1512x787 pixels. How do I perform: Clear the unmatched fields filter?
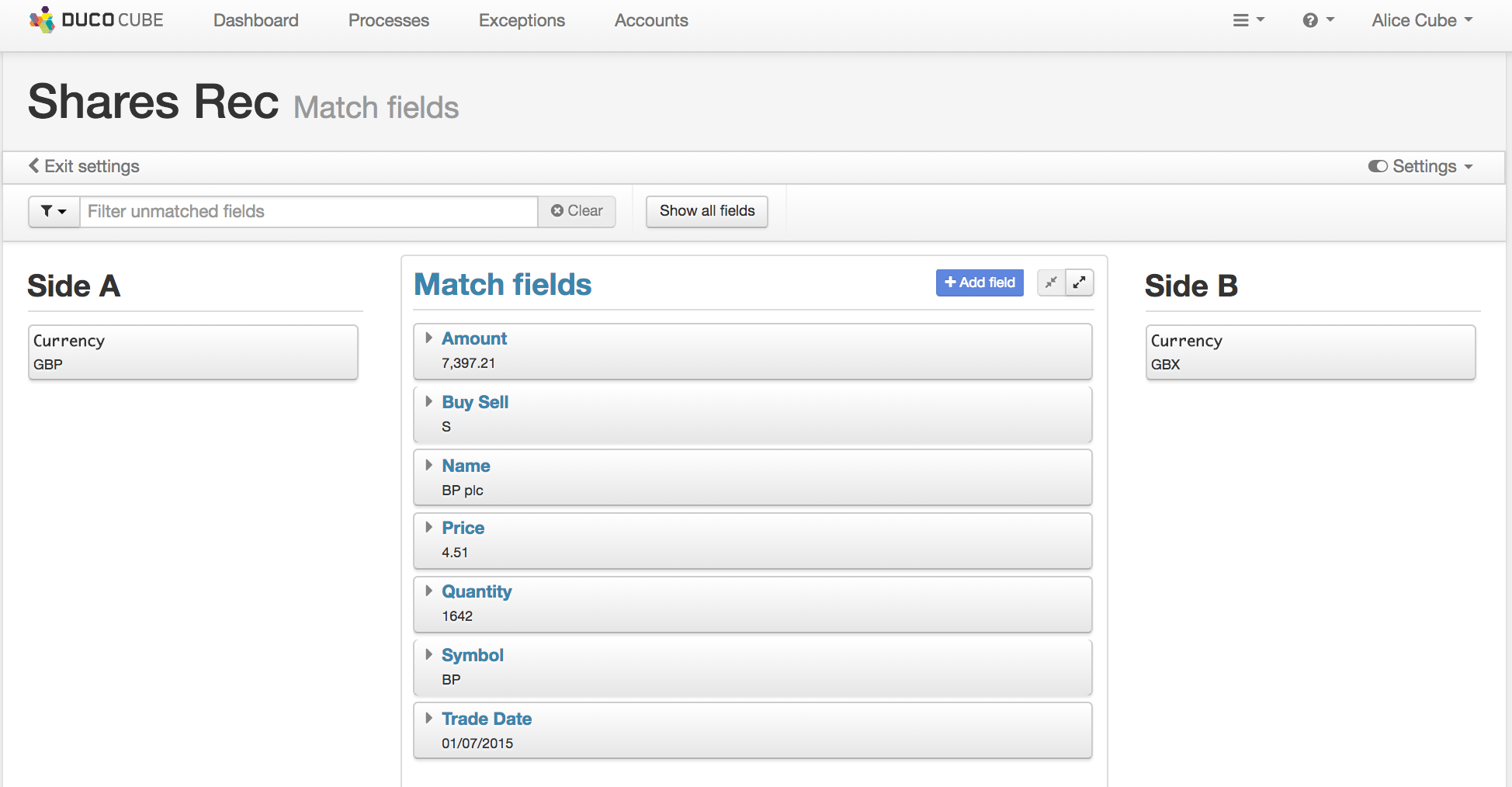click(x=577, y=211)
